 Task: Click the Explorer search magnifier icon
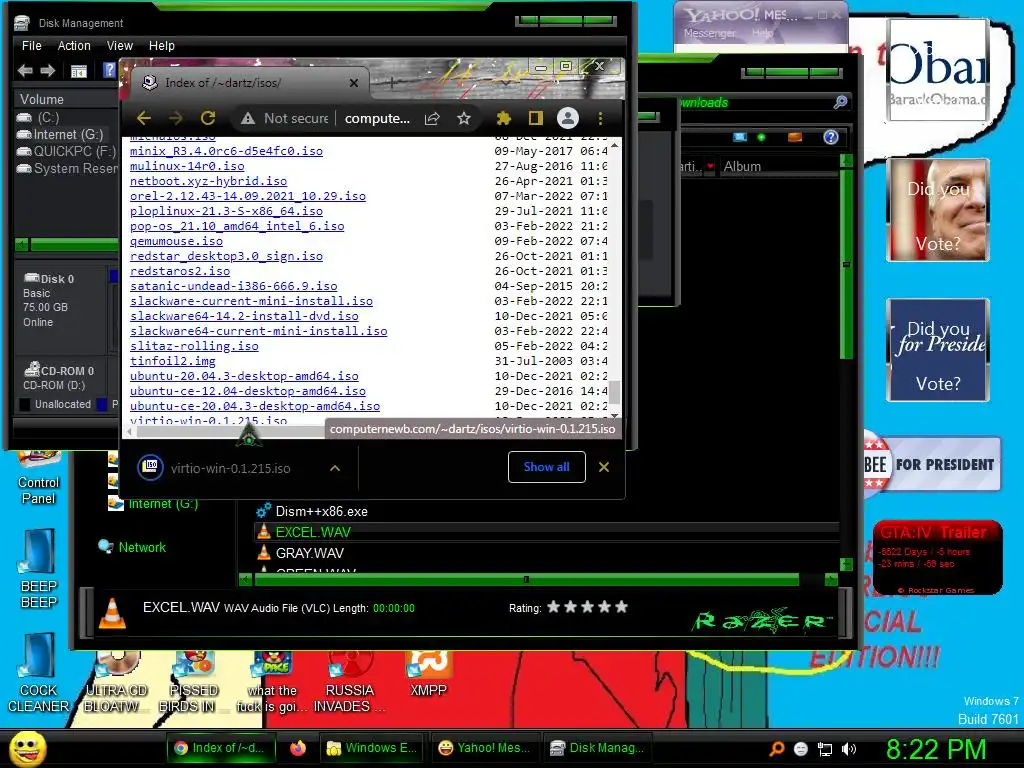pos(840,102)
